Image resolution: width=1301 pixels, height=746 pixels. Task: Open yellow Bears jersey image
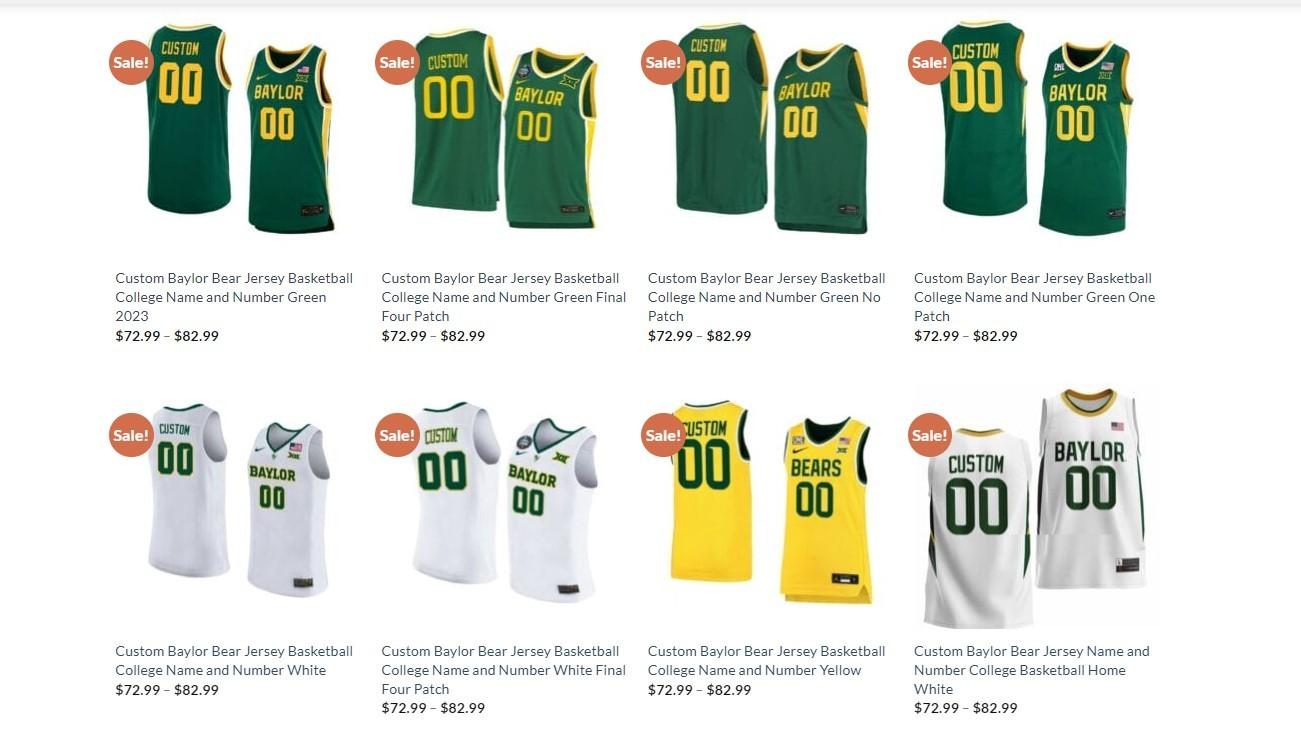click(x=770, y=503)
